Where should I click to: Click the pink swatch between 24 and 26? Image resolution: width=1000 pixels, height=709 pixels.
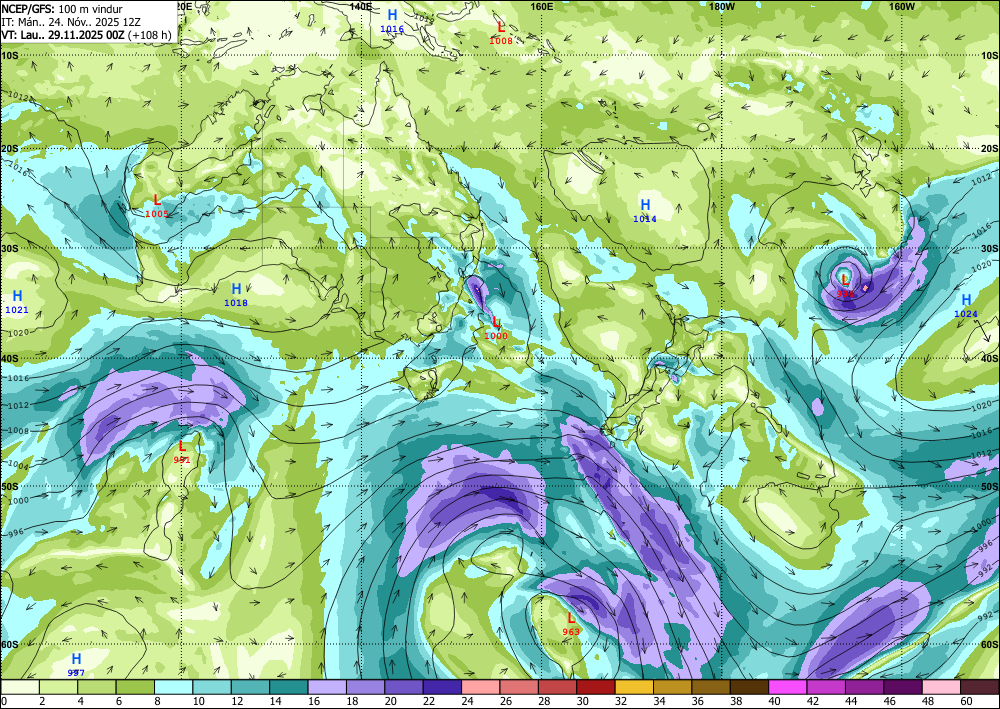[480, 687]
